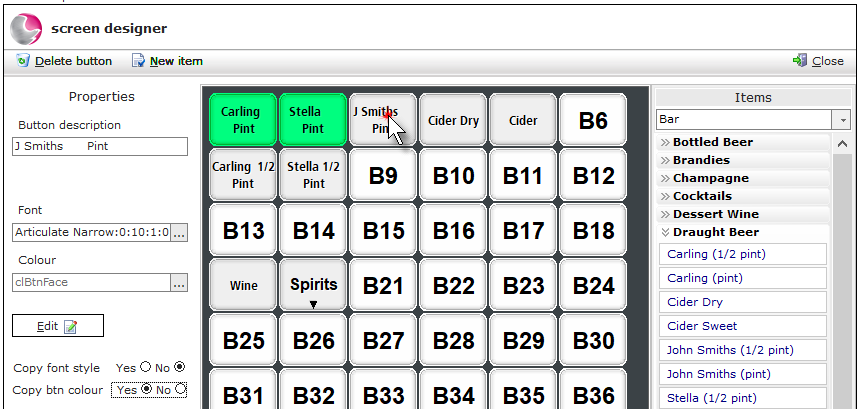
Task: Select Stella (1/2 pint) item
Action: (743, 398)
